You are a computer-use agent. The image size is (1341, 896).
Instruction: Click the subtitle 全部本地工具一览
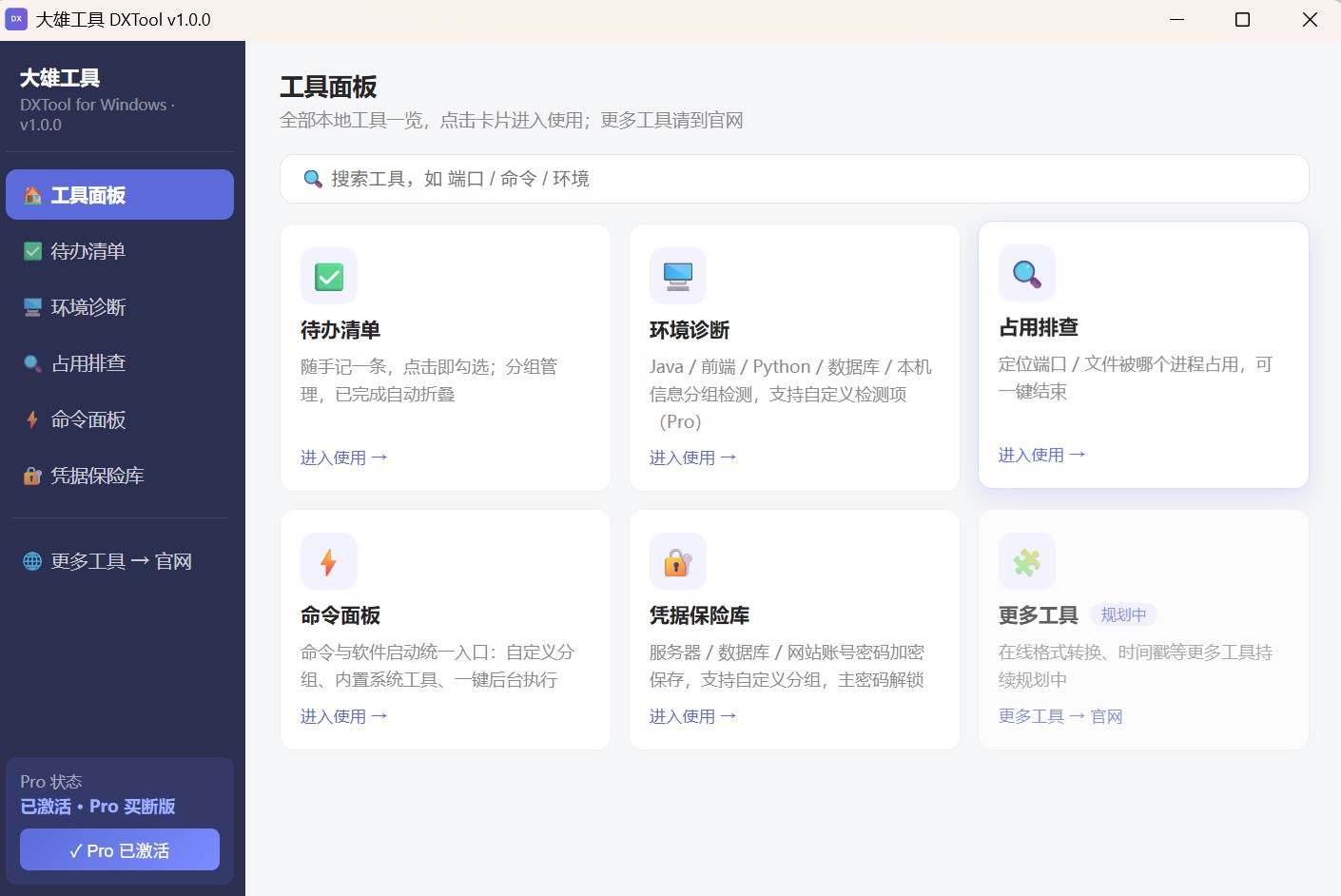(512, 121)
